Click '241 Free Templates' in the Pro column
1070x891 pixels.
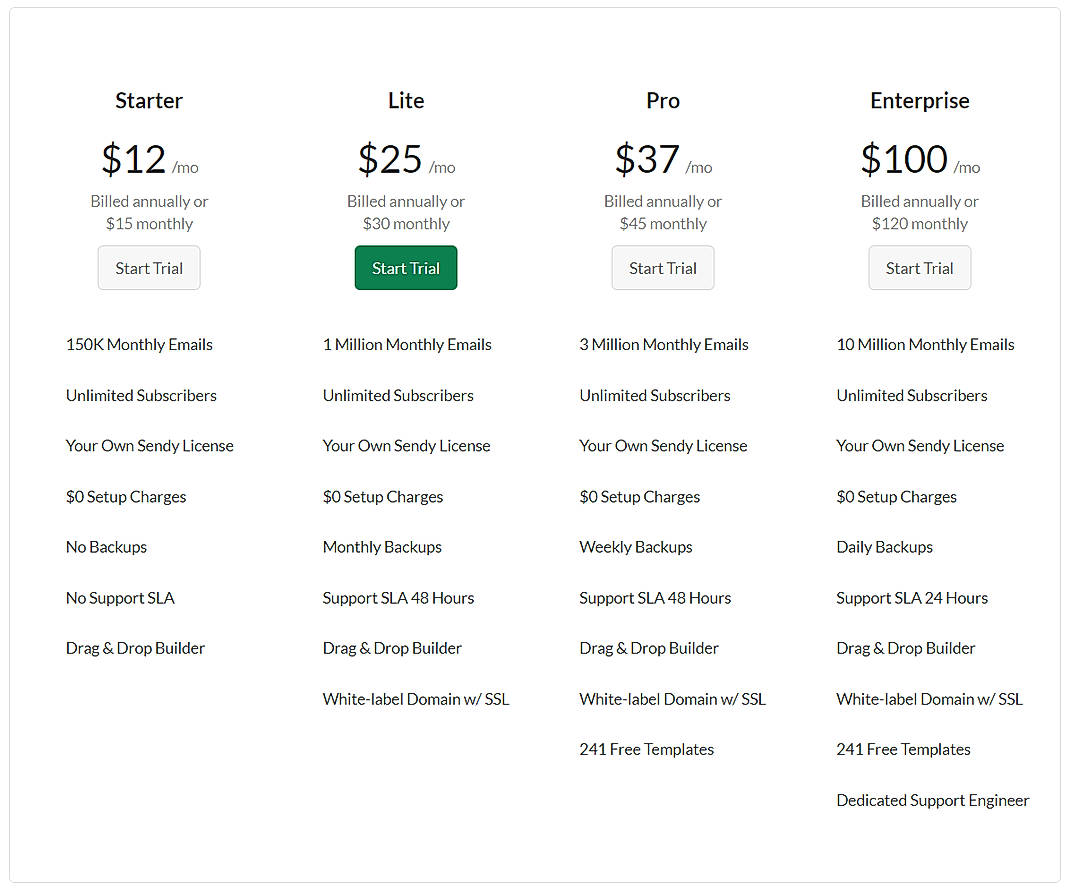pos(646,749)
